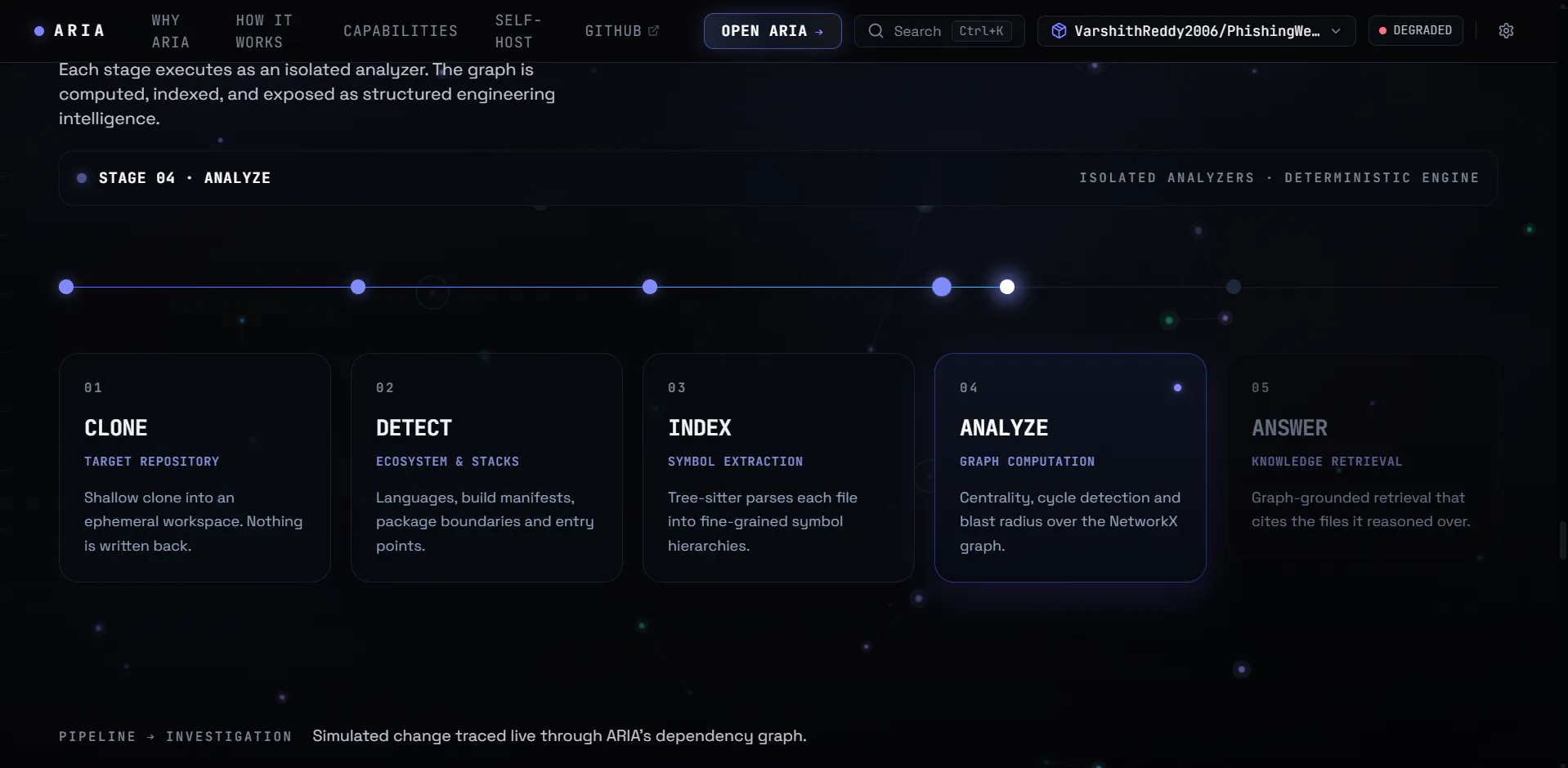Image resolution: width=1568 pixels, height=768 pixels.
Task: Focus the Search field
Action: (x=939, y=31)
